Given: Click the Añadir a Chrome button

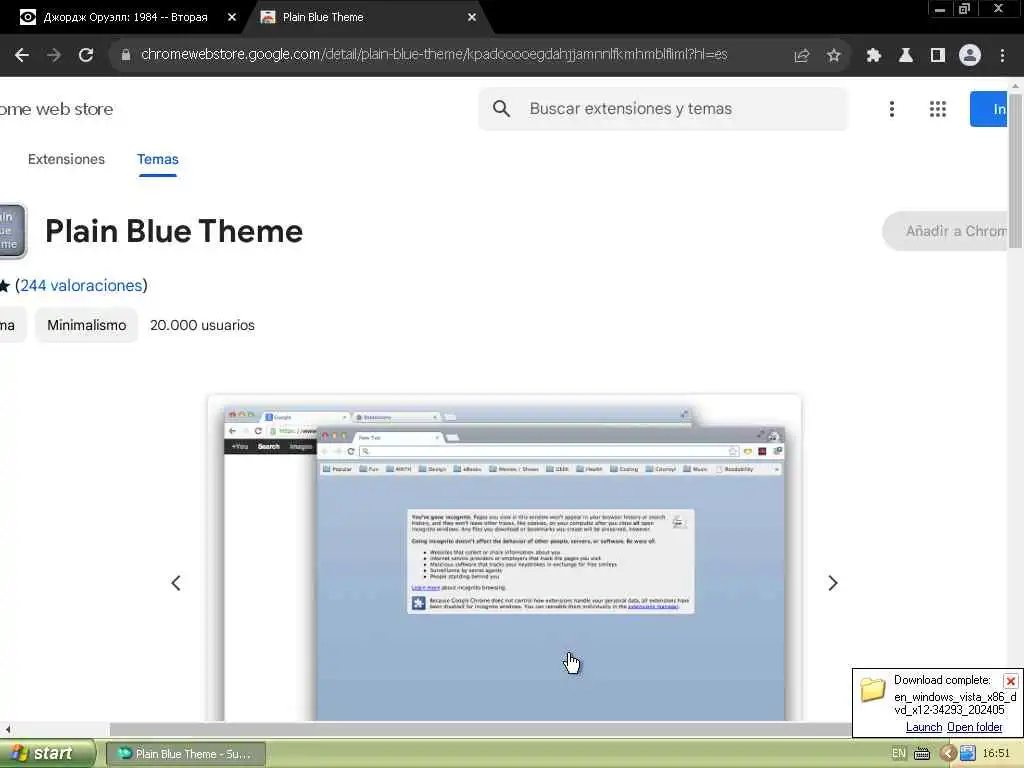Looking at the screenshot, I should point(946,231).
